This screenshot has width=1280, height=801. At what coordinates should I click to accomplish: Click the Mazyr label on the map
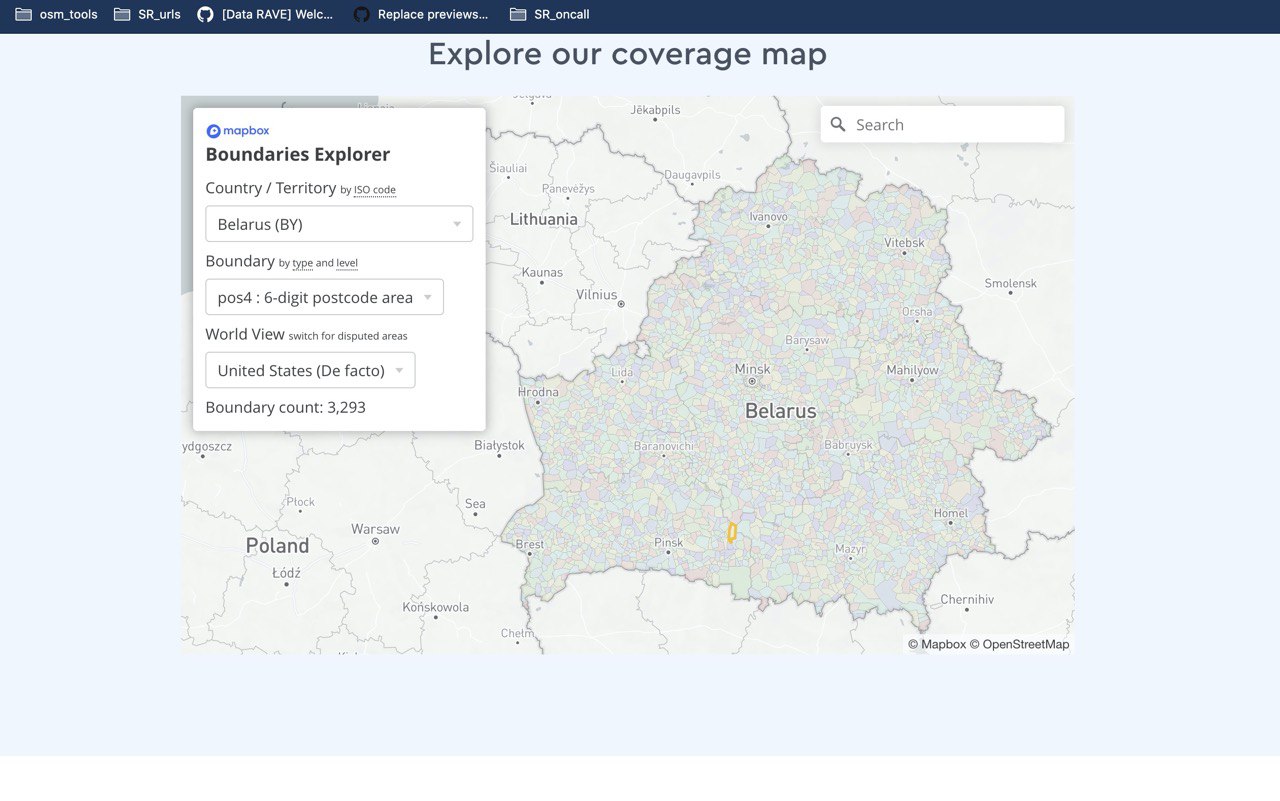click(851, 549)
